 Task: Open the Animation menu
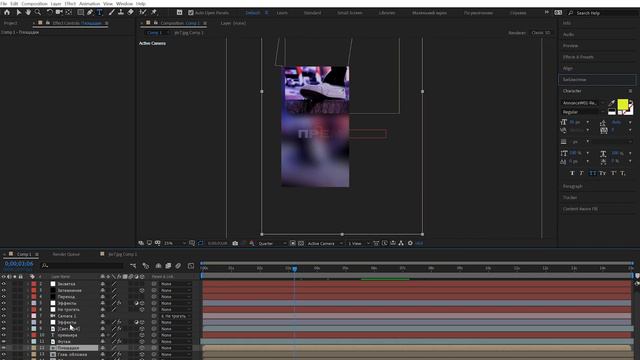89,3
